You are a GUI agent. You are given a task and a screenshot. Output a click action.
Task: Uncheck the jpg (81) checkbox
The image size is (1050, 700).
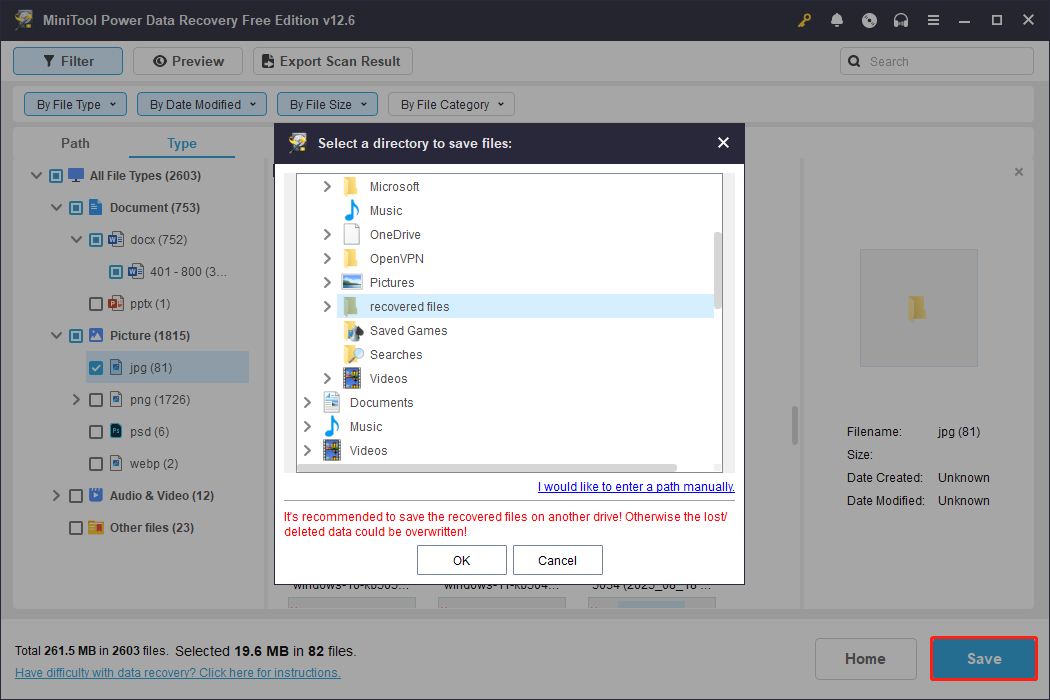(x=95, y=367)
